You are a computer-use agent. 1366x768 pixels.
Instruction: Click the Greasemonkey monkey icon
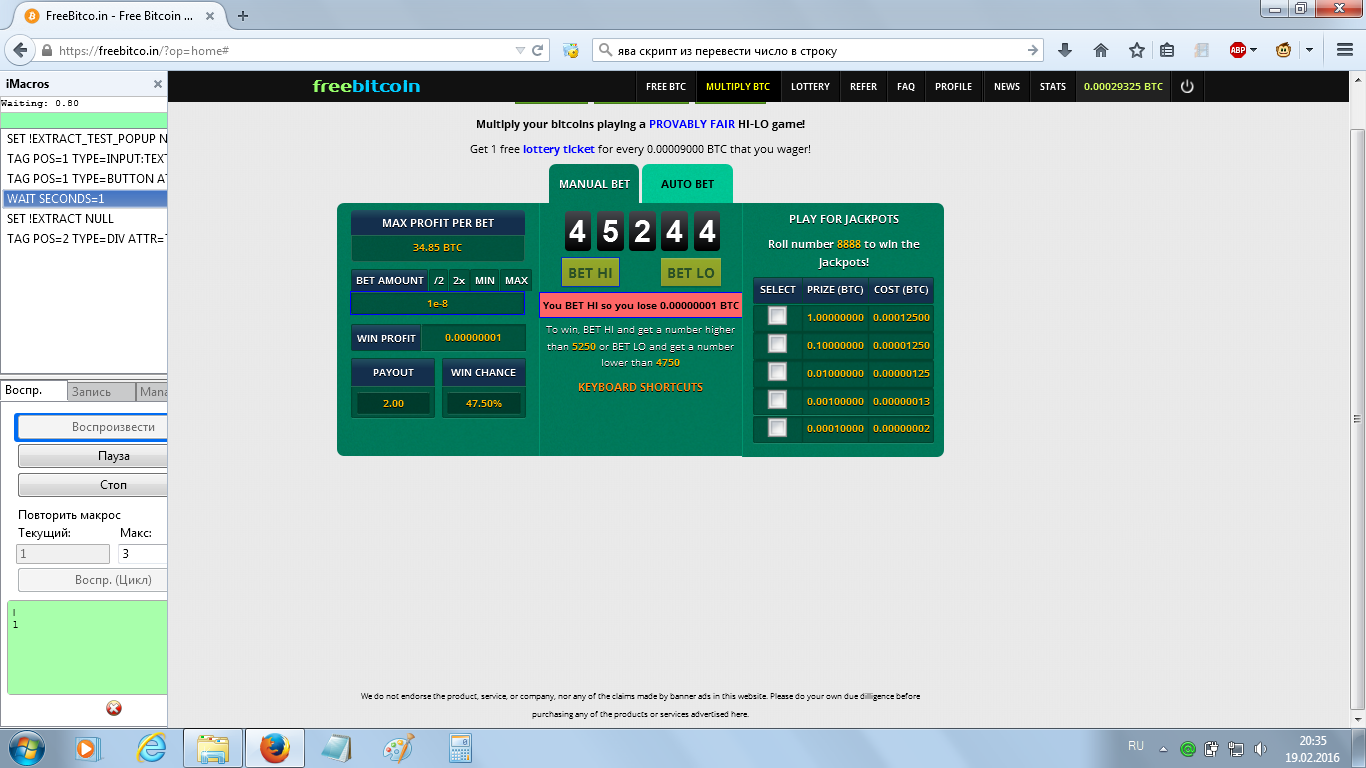point(1284,50)
